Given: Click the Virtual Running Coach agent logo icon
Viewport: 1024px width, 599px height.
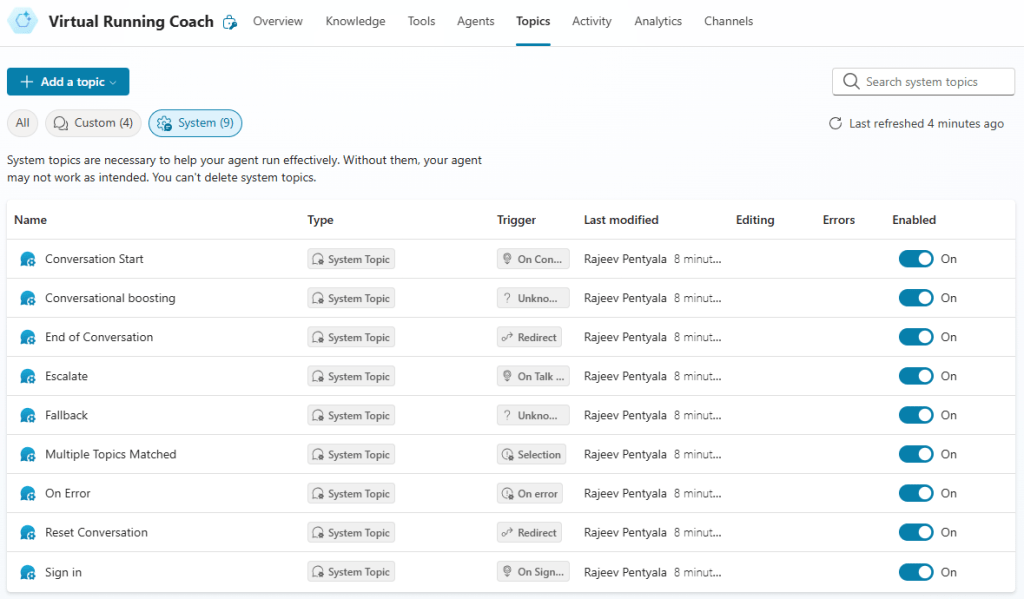Looking at the screenshot, I should coord(23,21).
